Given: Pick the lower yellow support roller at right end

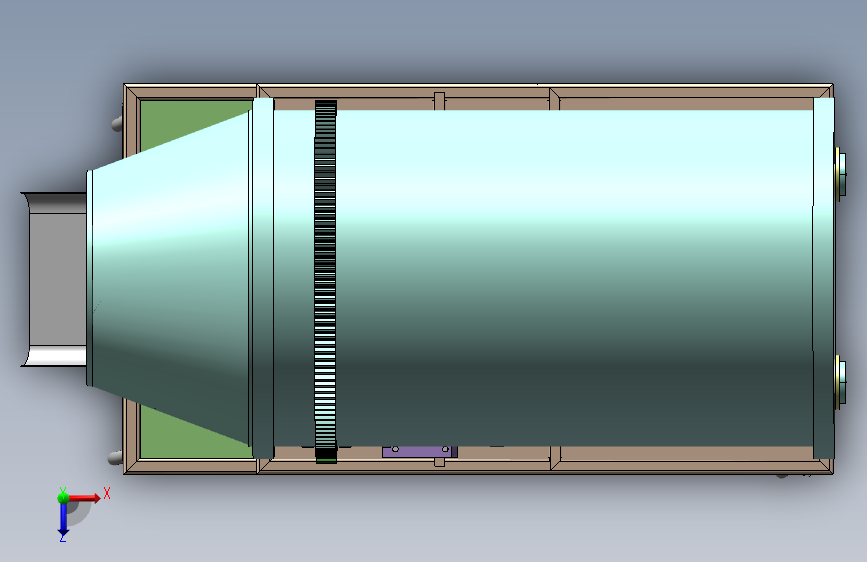Looking at the screenshot, I should pos(840,382).
